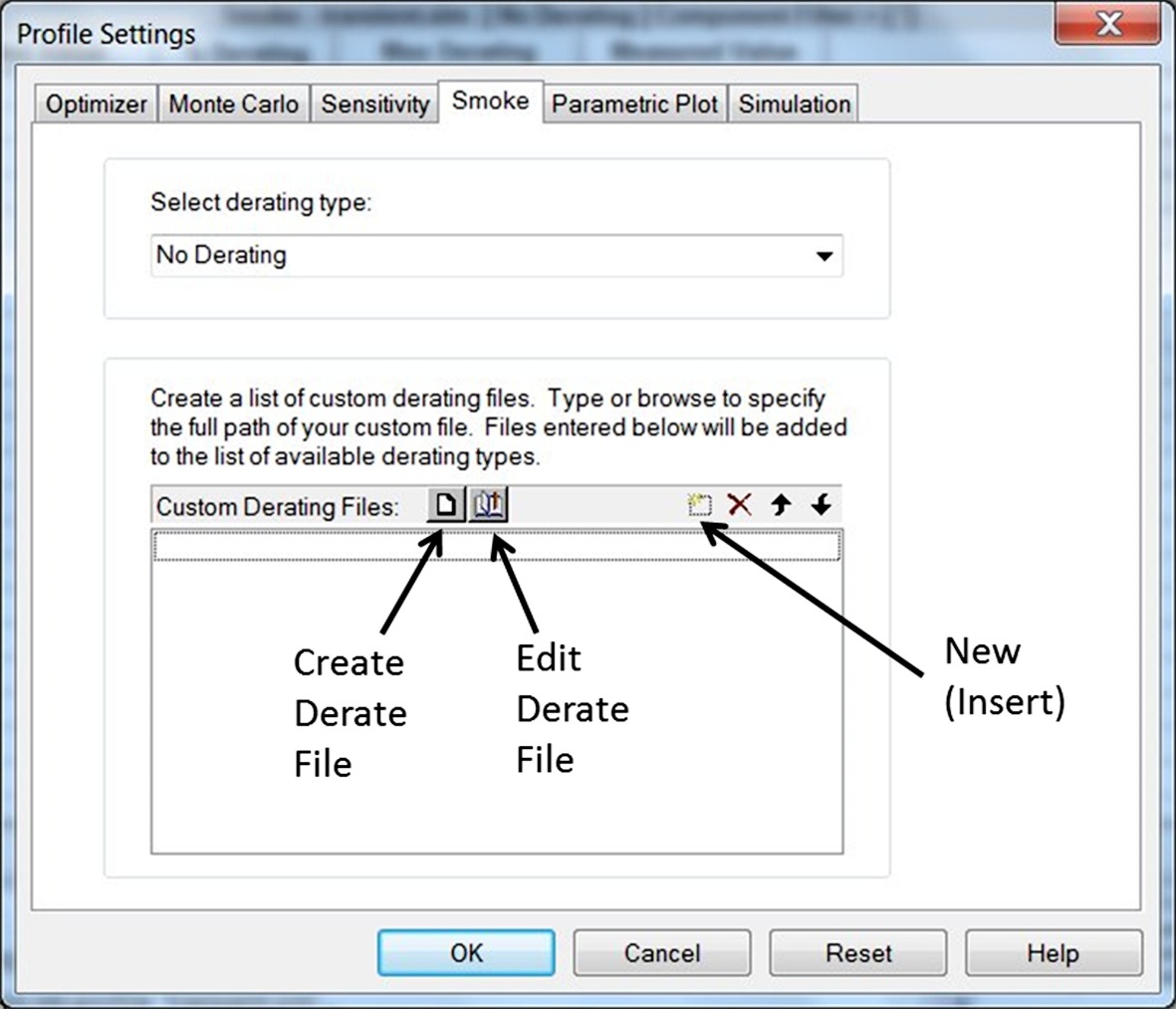Image resolution: width=1176 pixels, height=1009 pixels.
Task: Select the Smoke tab
Action: (x=490, y=102)
